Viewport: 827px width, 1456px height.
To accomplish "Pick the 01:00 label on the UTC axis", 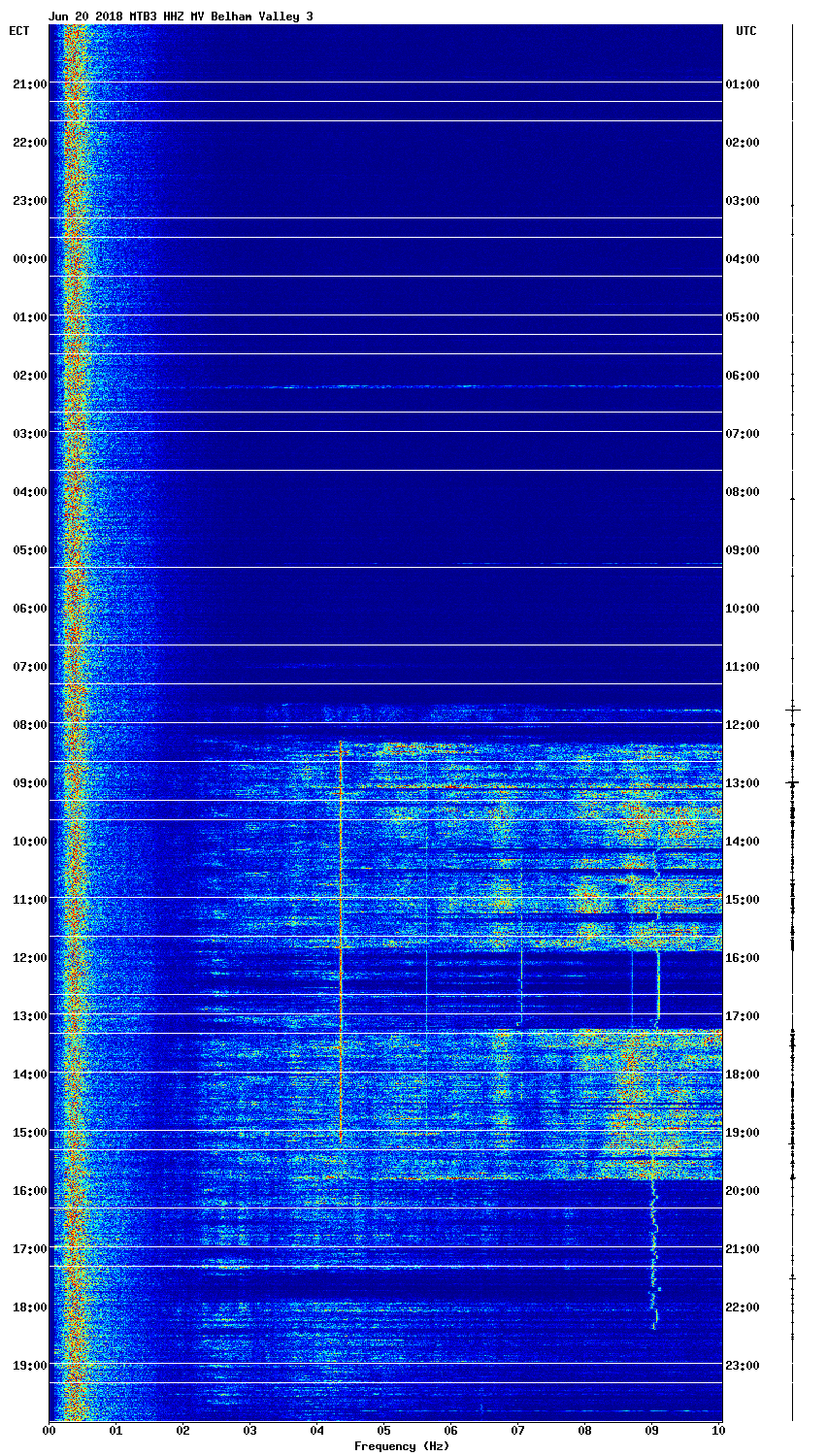I will click(743, 84).
